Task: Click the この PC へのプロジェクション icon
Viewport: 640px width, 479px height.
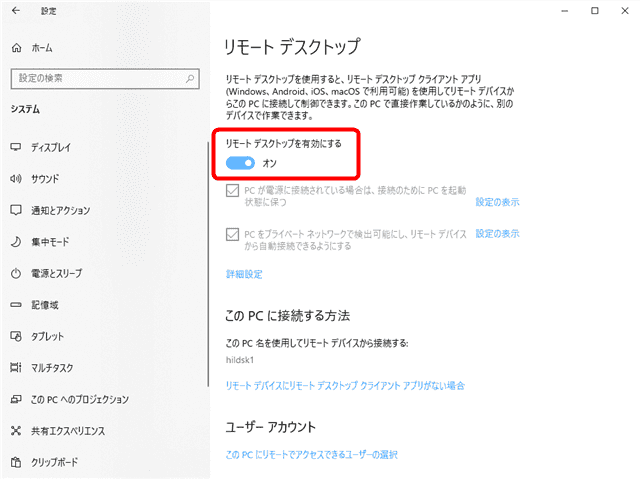Action: 16,399
